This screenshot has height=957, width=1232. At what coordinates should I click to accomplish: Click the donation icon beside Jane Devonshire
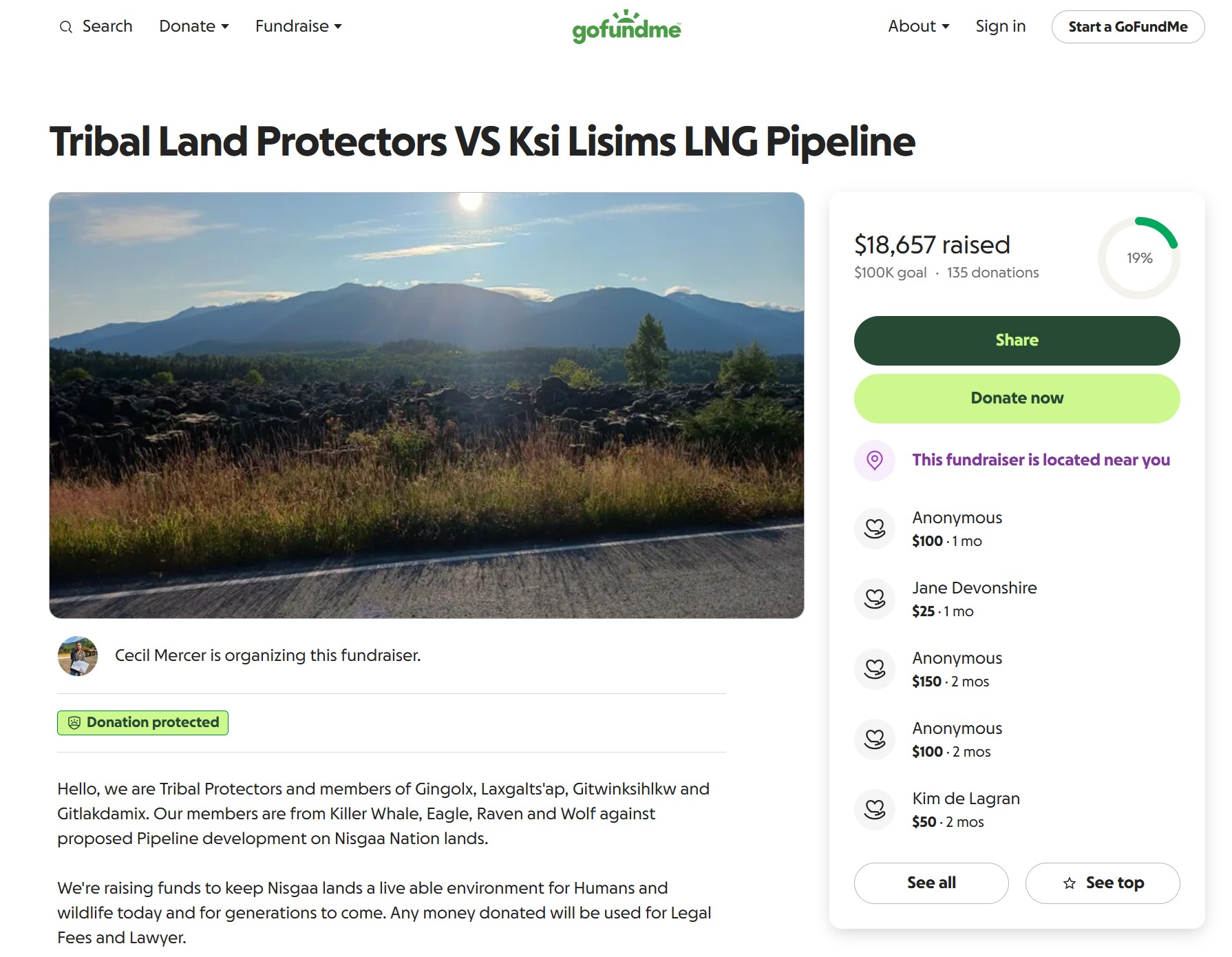point(875,599)
